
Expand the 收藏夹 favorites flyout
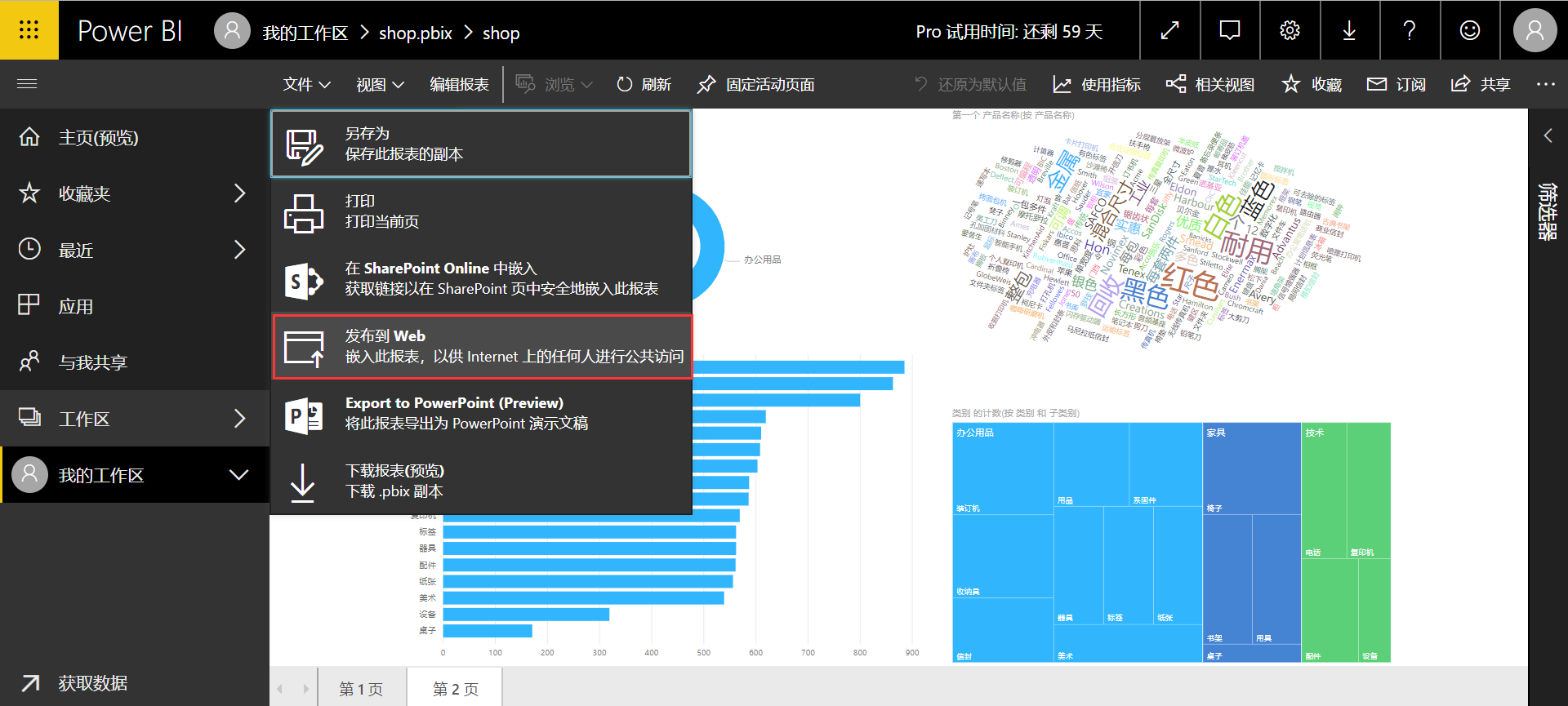coord(239,193)
